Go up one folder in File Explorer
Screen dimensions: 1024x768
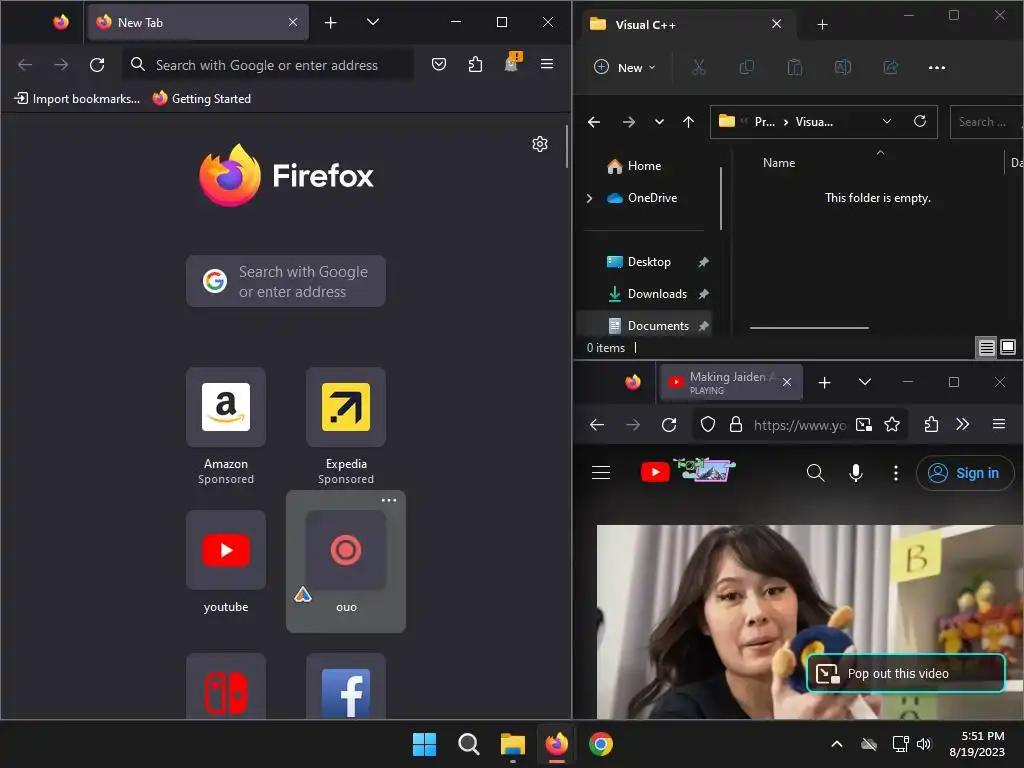coord(688,121)
